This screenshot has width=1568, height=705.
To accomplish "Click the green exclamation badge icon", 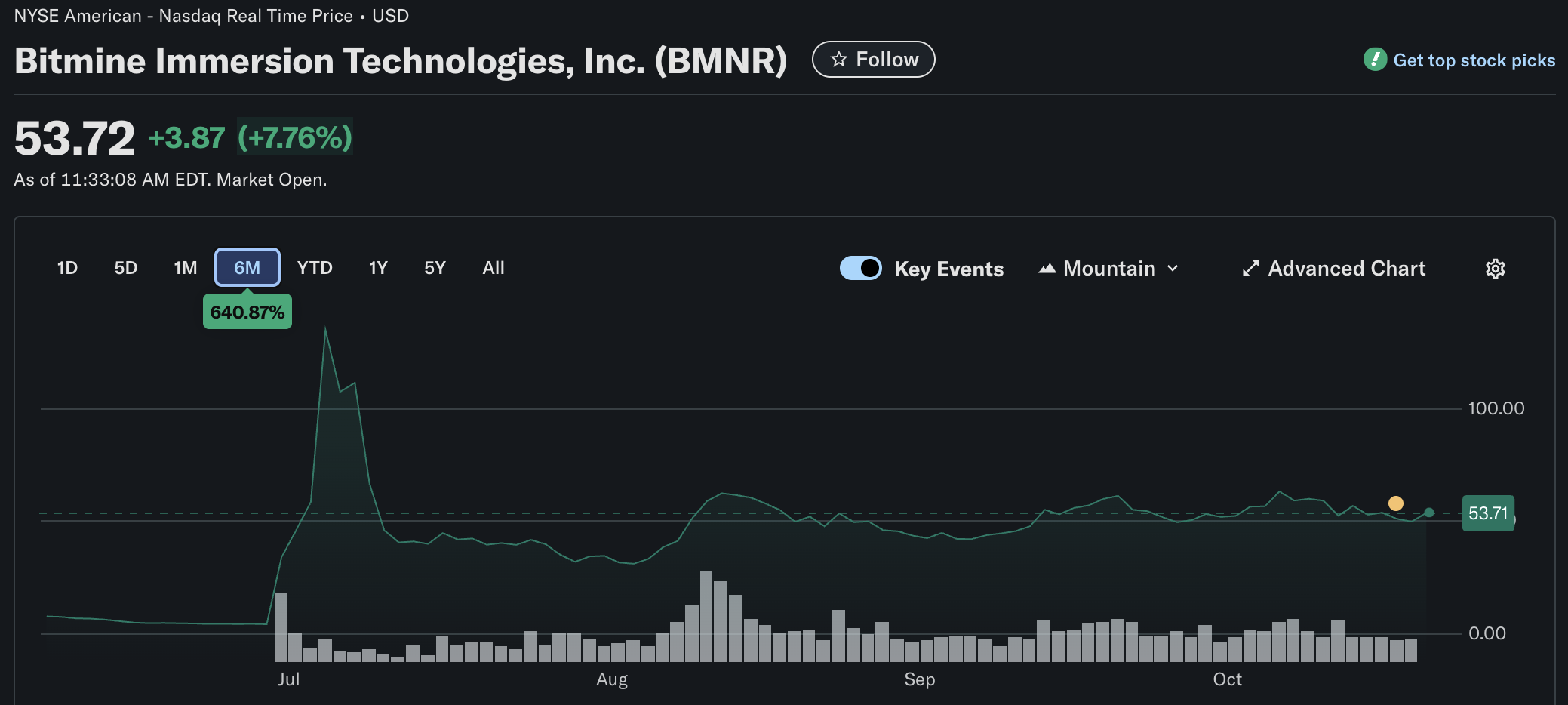I will (x=1375, y=59).
